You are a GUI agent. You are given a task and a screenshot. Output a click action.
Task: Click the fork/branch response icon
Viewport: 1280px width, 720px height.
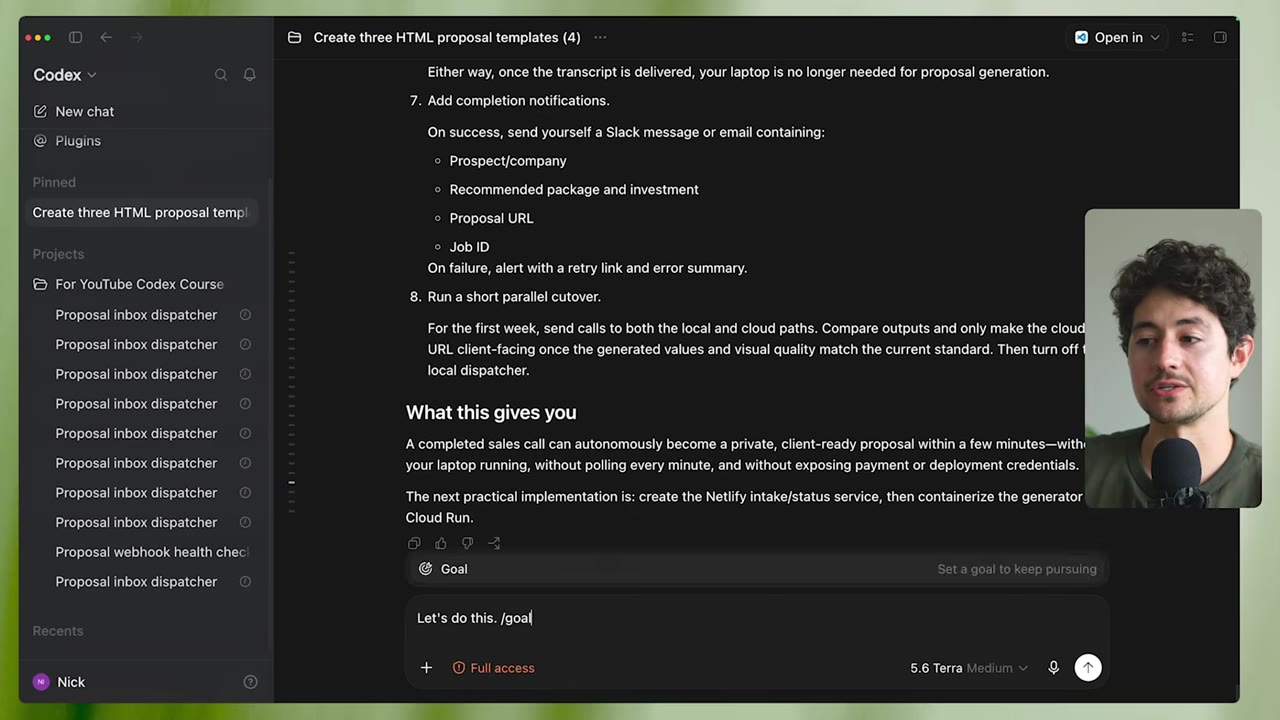(494, 543)
